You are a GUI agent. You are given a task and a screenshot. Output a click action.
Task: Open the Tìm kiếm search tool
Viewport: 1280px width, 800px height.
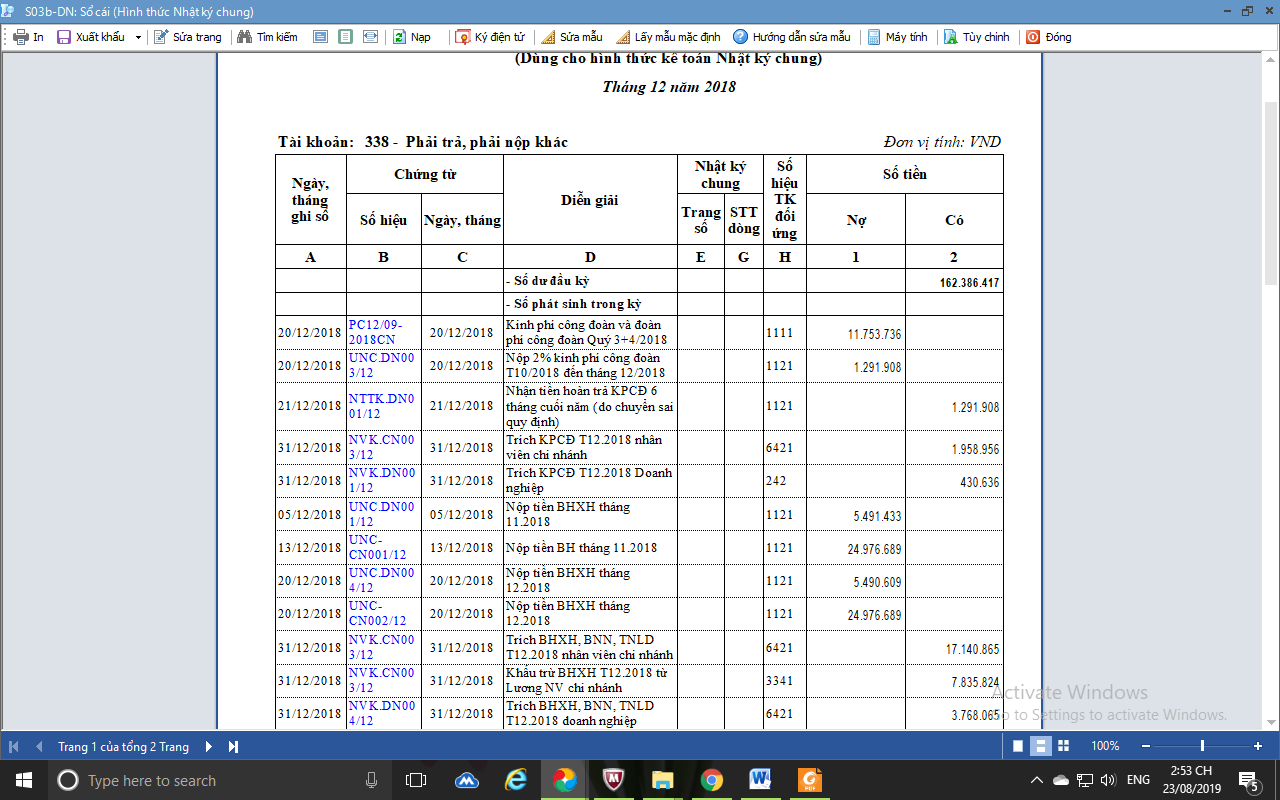click(x=267, y=37)
